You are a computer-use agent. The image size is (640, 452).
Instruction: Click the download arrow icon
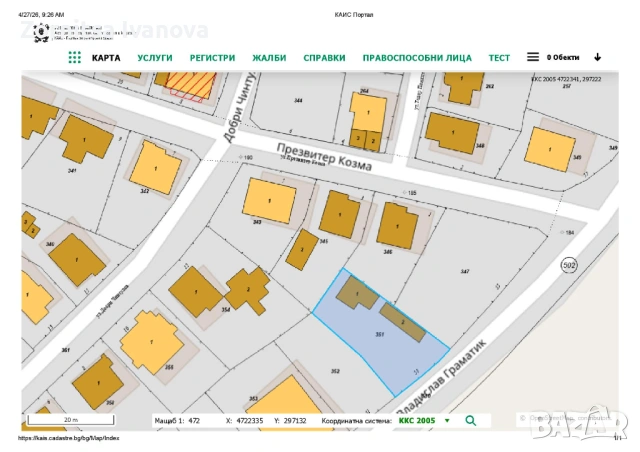[598, 58]
